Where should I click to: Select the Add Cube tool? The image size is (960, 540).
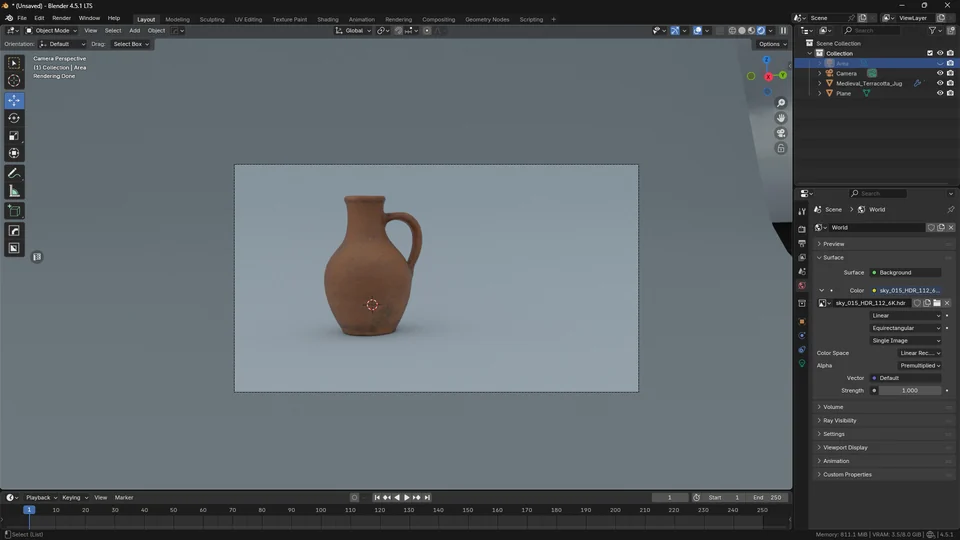14,211
